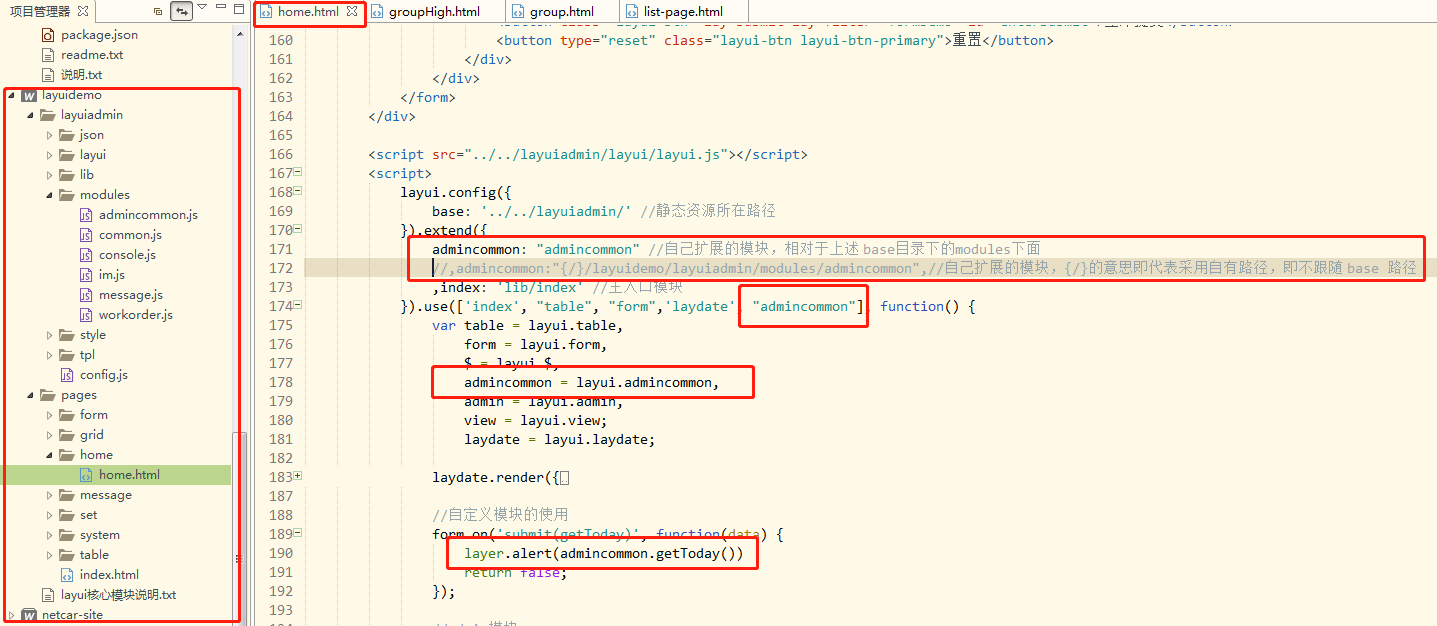Expand the layui folder
This screenshot has width=1437, height=626.
click(x=50, y=155)
